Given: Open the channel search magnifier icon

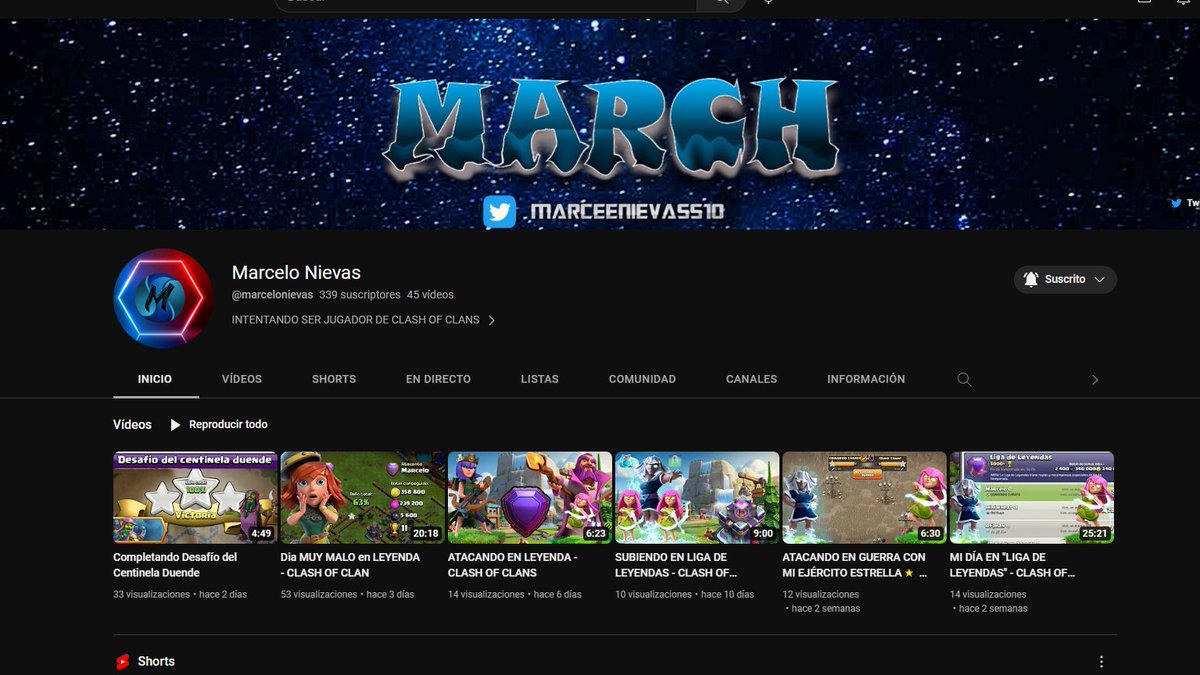Looking at the screenshot, I should point(964,379).
